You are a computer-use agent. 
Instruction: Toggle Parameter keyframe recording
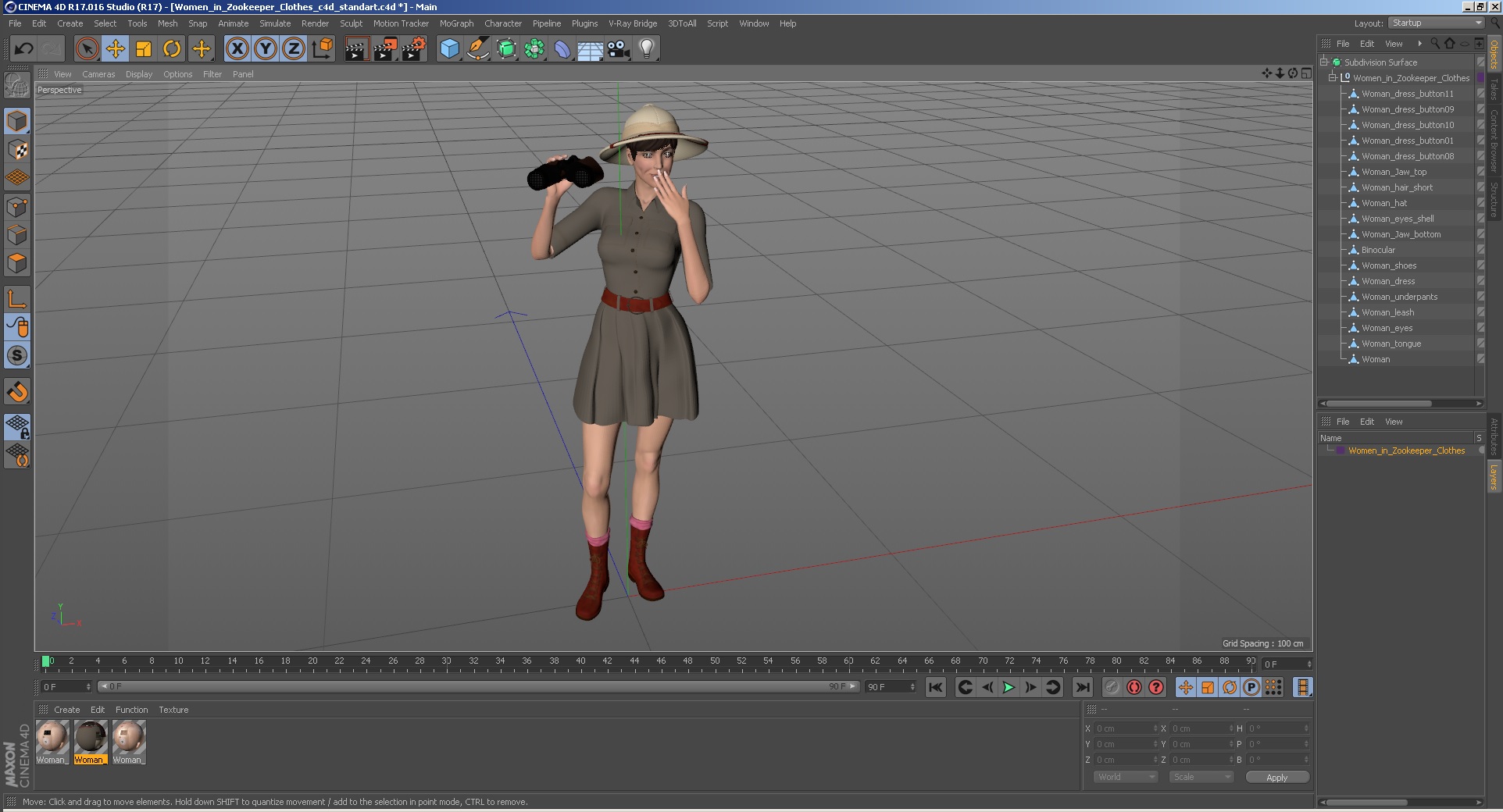tap(1251, 687)
